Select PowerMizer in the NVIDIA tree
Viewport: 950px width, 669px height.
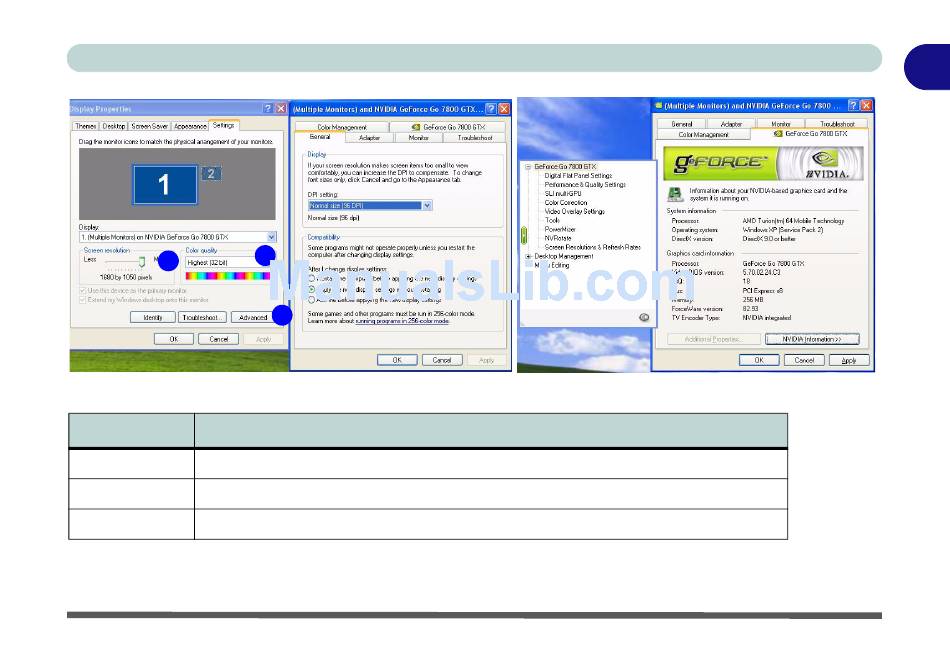tap(560, 230)
